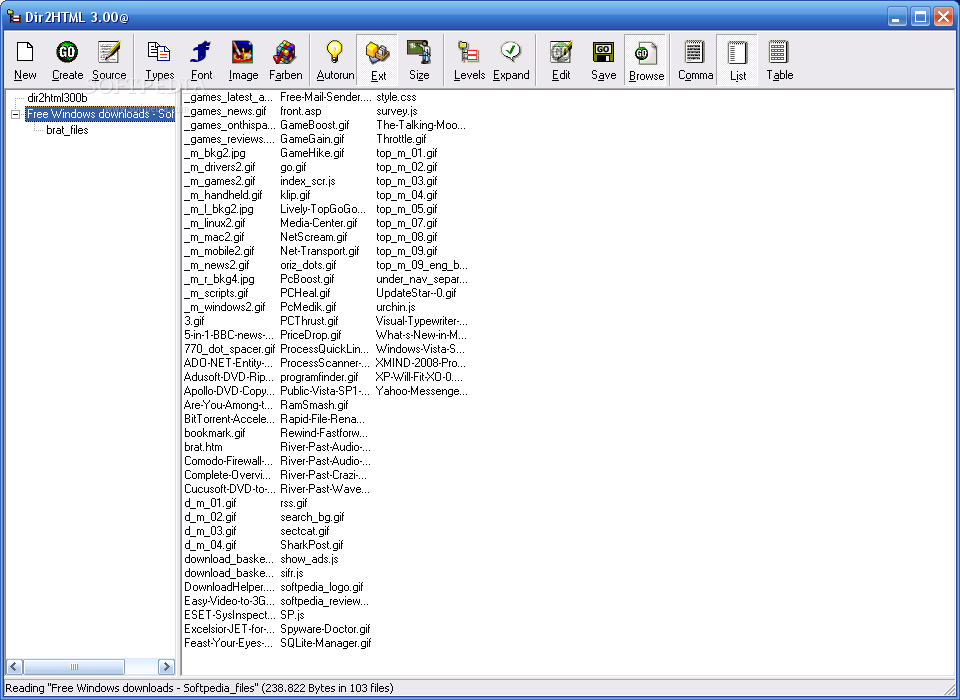The width and height of the screenshot is (960, 700).
Task: Click the Edit toolbar icon
Action: pos(561,60)
